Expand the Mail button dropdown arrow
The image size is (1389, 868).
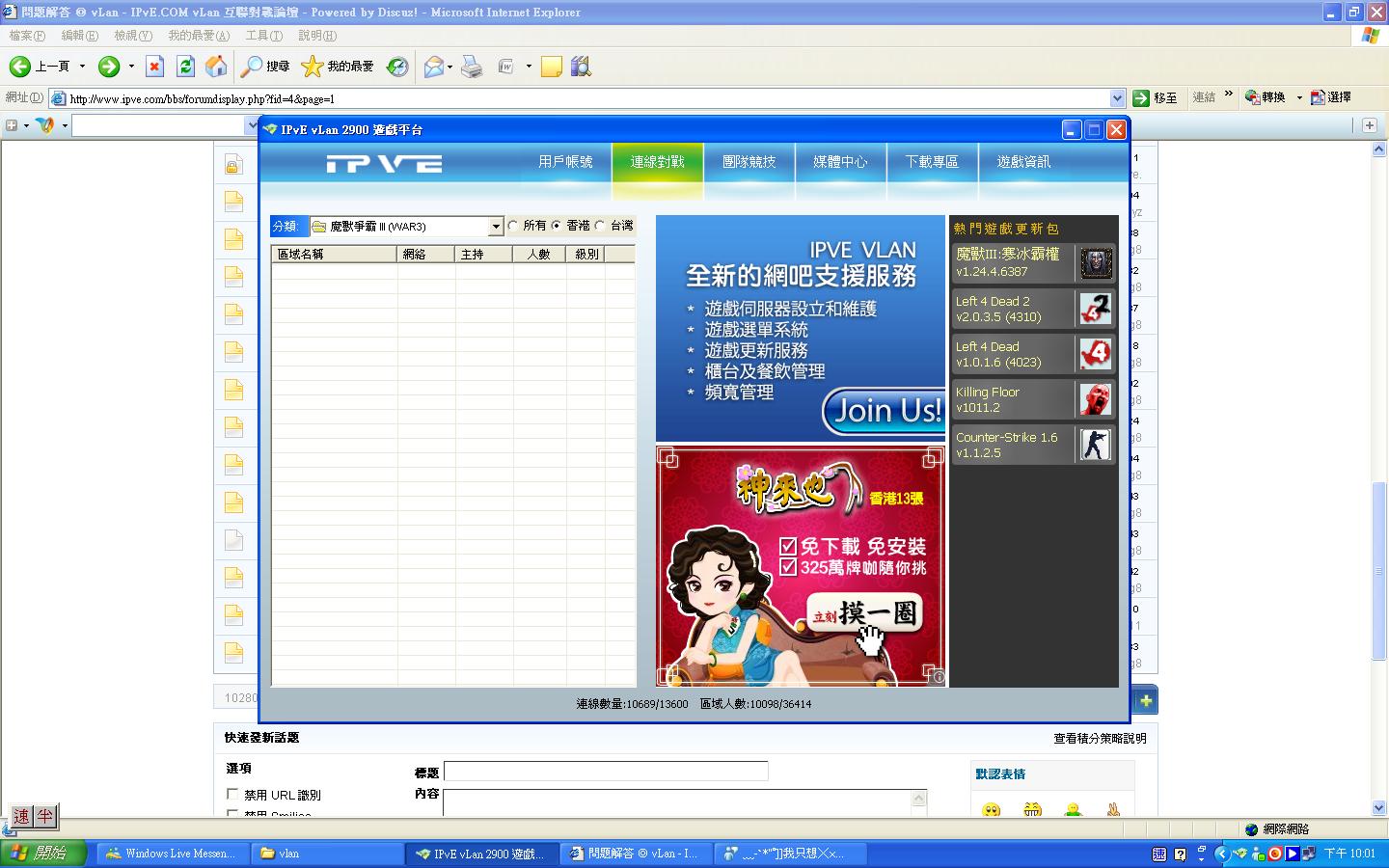click(x=449, y=67)
